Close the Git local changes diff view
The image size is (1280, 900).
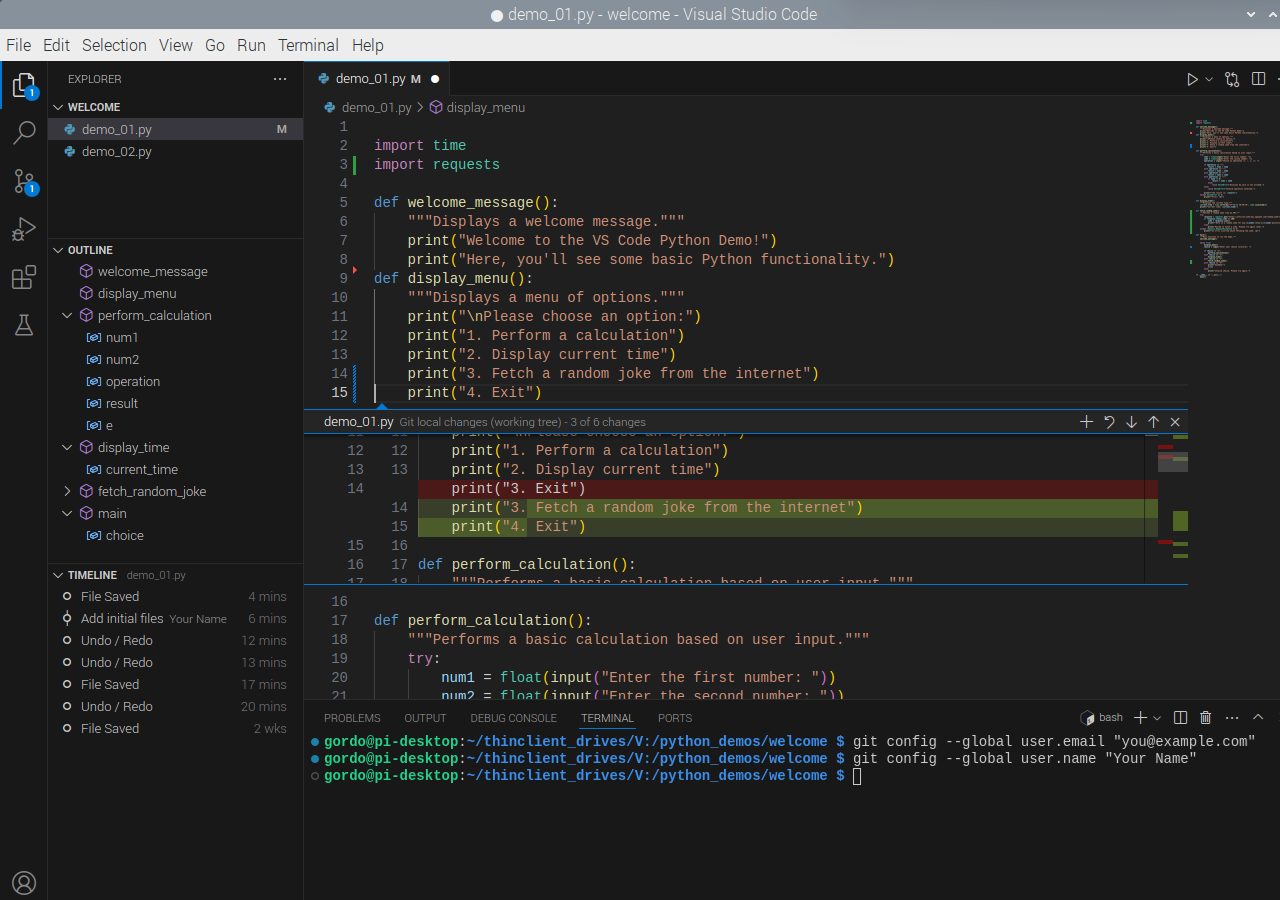1175,421
